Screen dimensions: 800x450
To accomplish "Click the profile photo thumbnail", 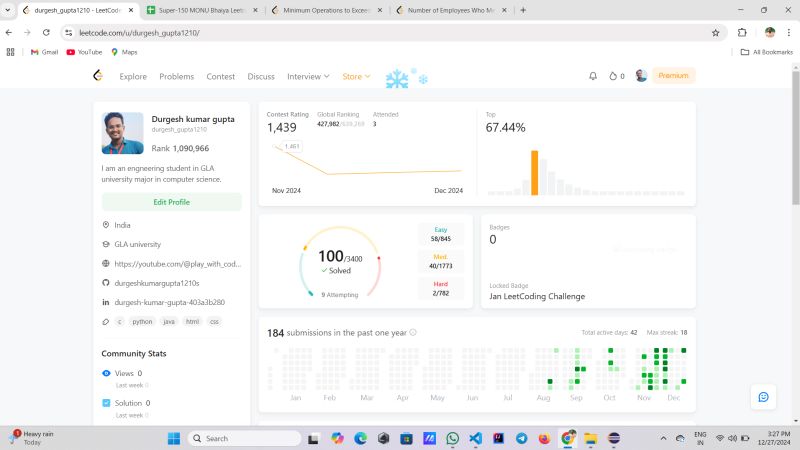I will tap(122, 133).
